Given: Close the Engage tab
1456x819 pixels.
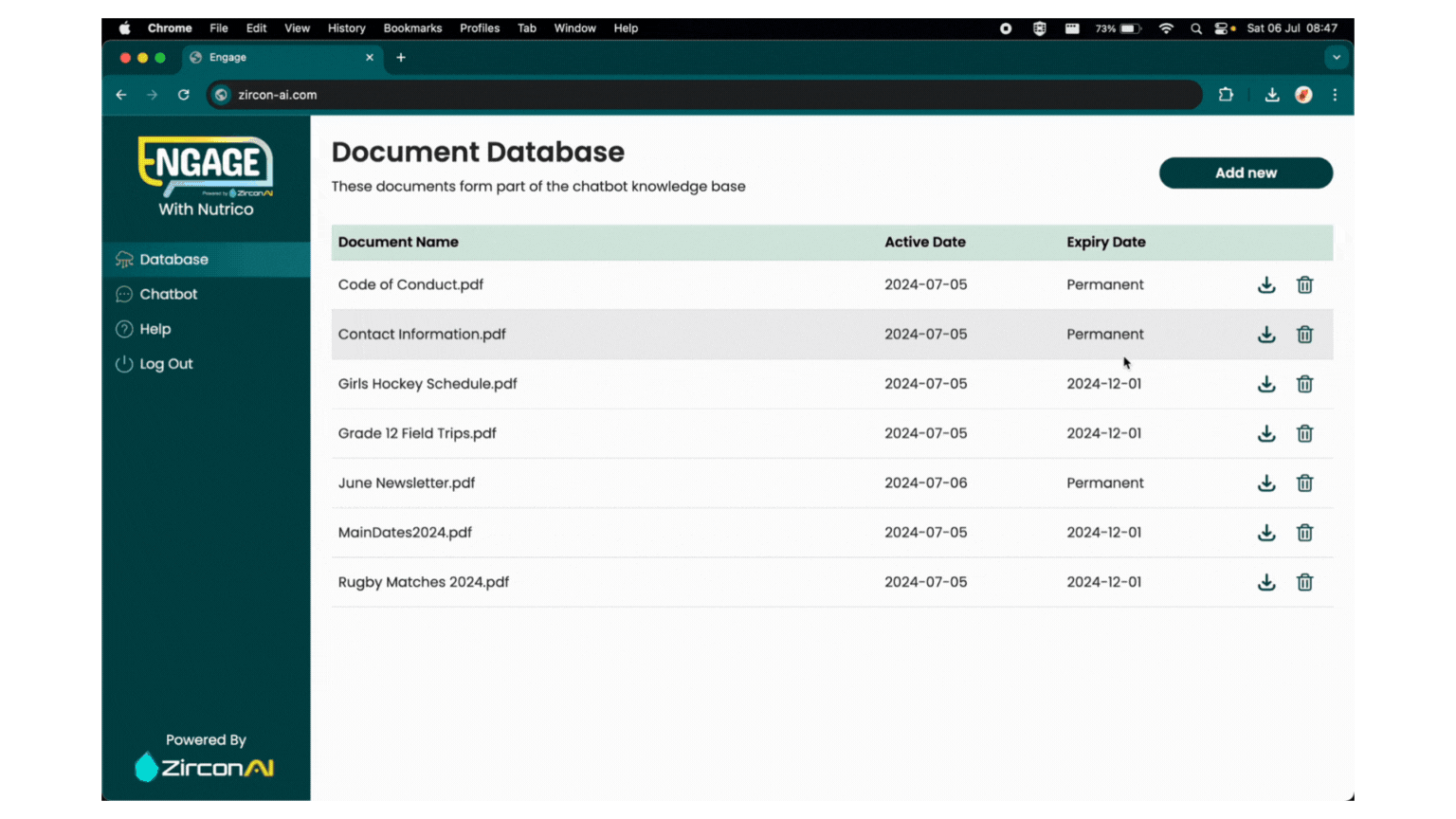Looking at the screenshot, I should click(370, 58).
